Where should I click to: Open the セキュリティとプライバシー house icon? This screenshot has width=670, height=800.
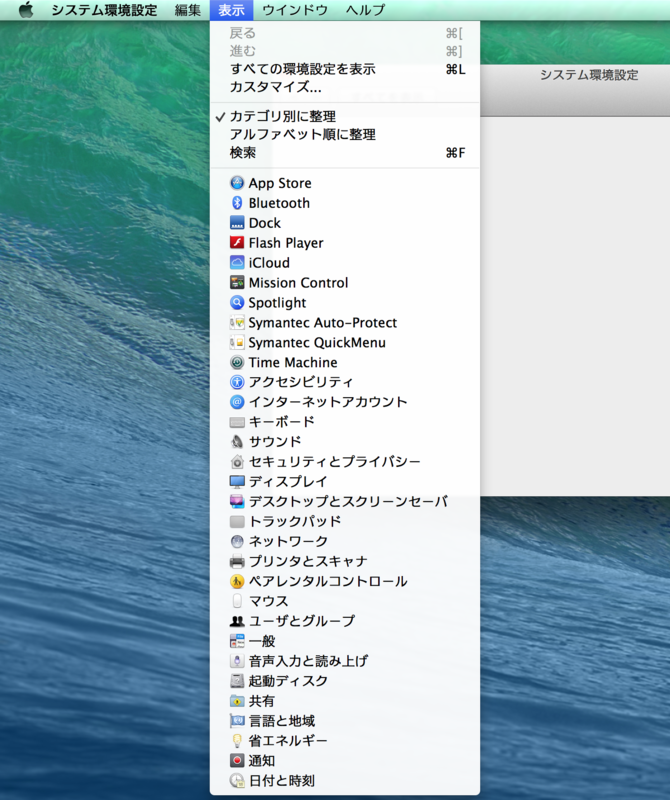coord(237,461)
